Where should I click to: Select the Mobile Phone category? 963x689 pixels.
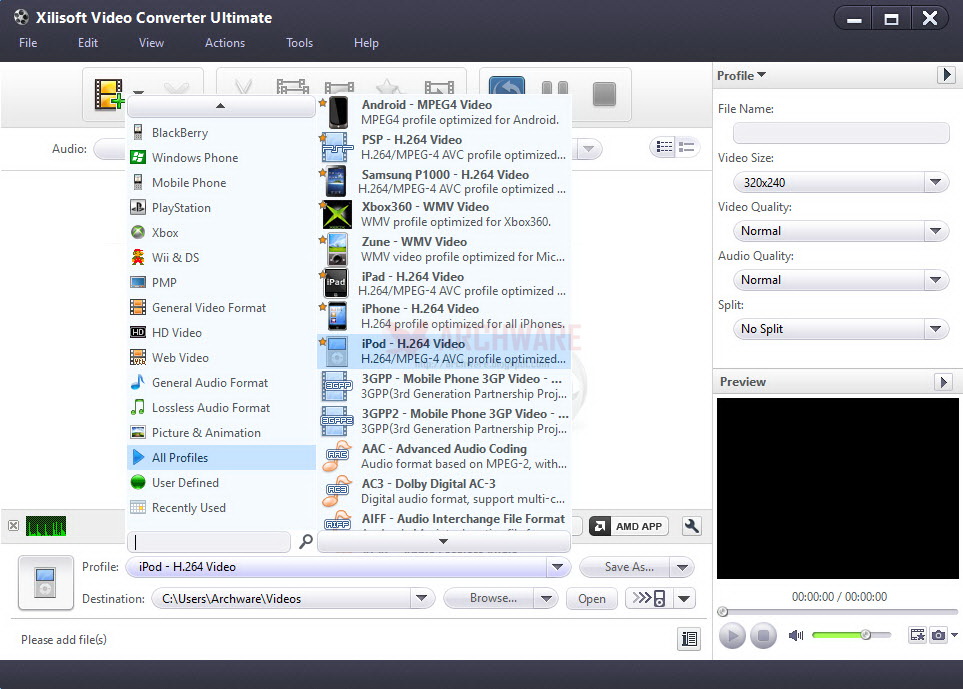point(221,183)
